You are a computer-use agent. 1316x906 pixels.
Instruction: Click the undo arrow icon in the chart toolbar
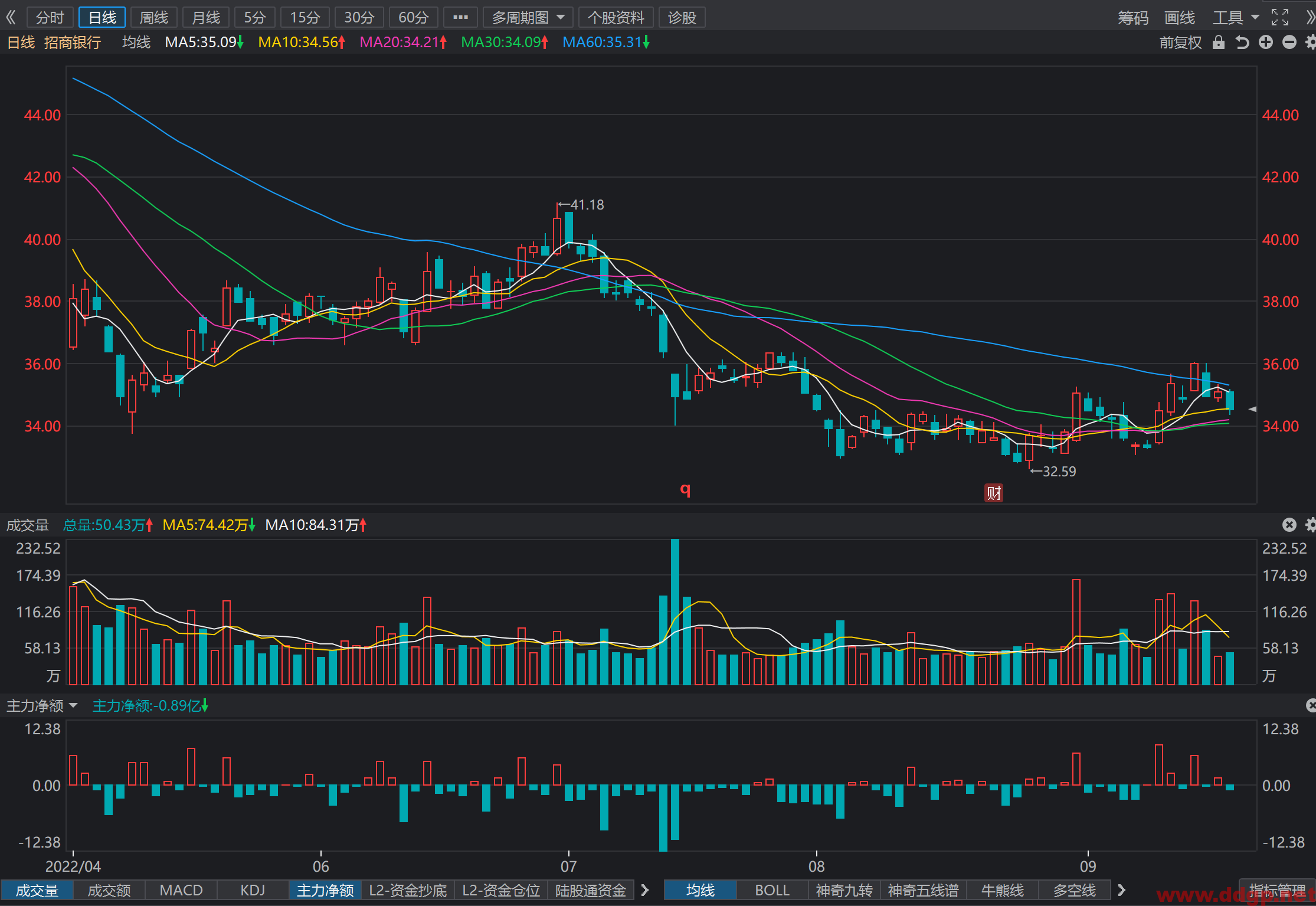(x=1242, y=42)
